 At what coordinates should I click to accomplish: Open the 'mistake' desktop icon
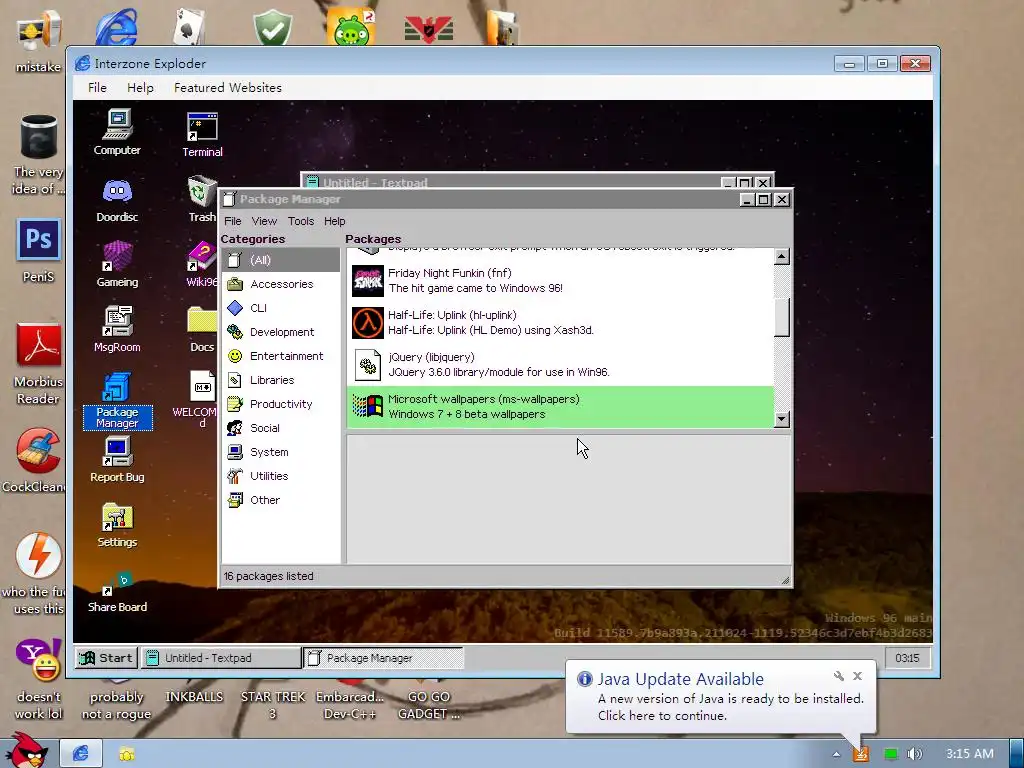[x=39, y=40]
